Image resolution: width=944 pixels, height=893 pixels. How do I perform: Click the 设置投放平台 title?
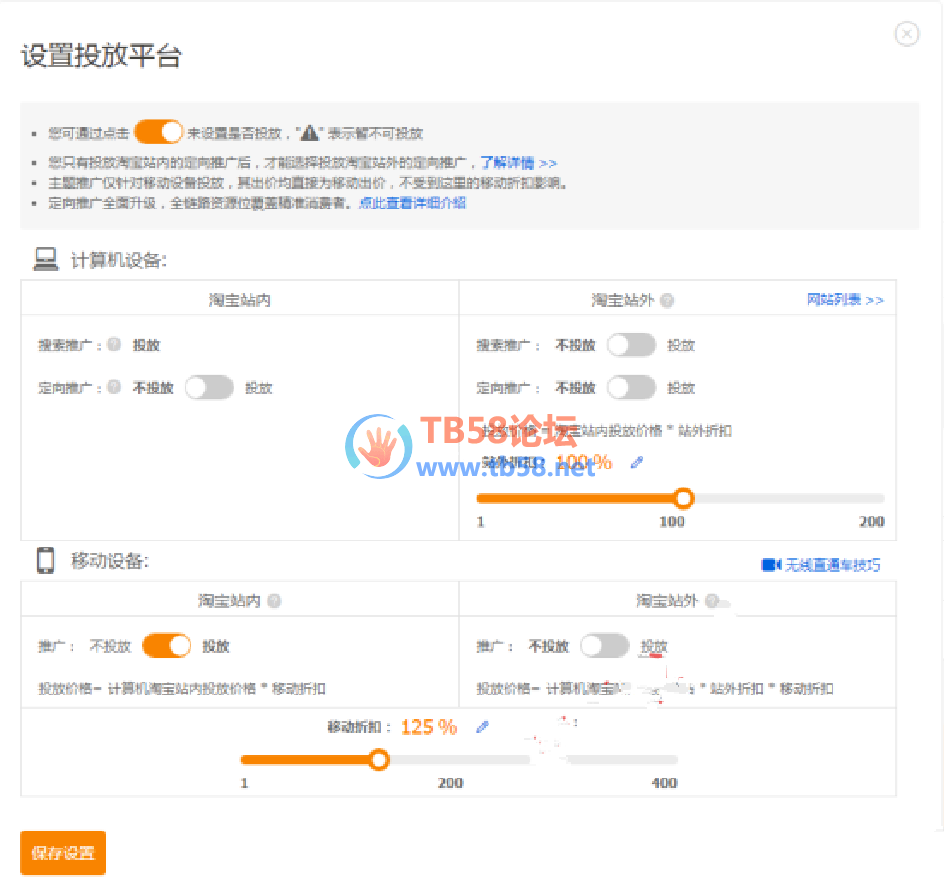coord(101,56)
